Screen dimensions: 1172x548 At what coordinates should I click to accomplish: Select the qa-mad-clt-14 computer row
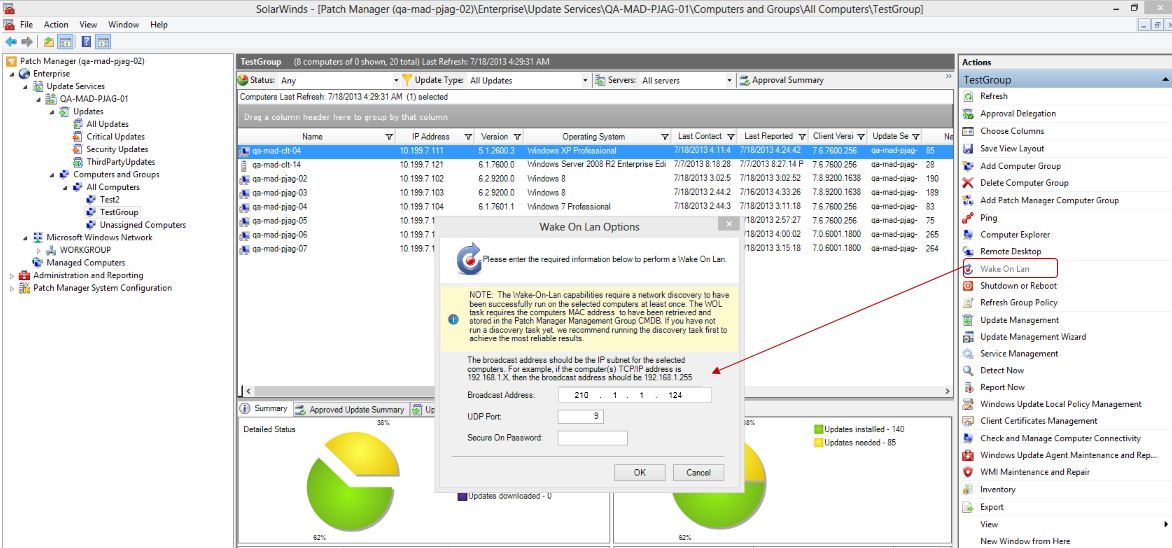pyautogui.click(x=596, y=164)
